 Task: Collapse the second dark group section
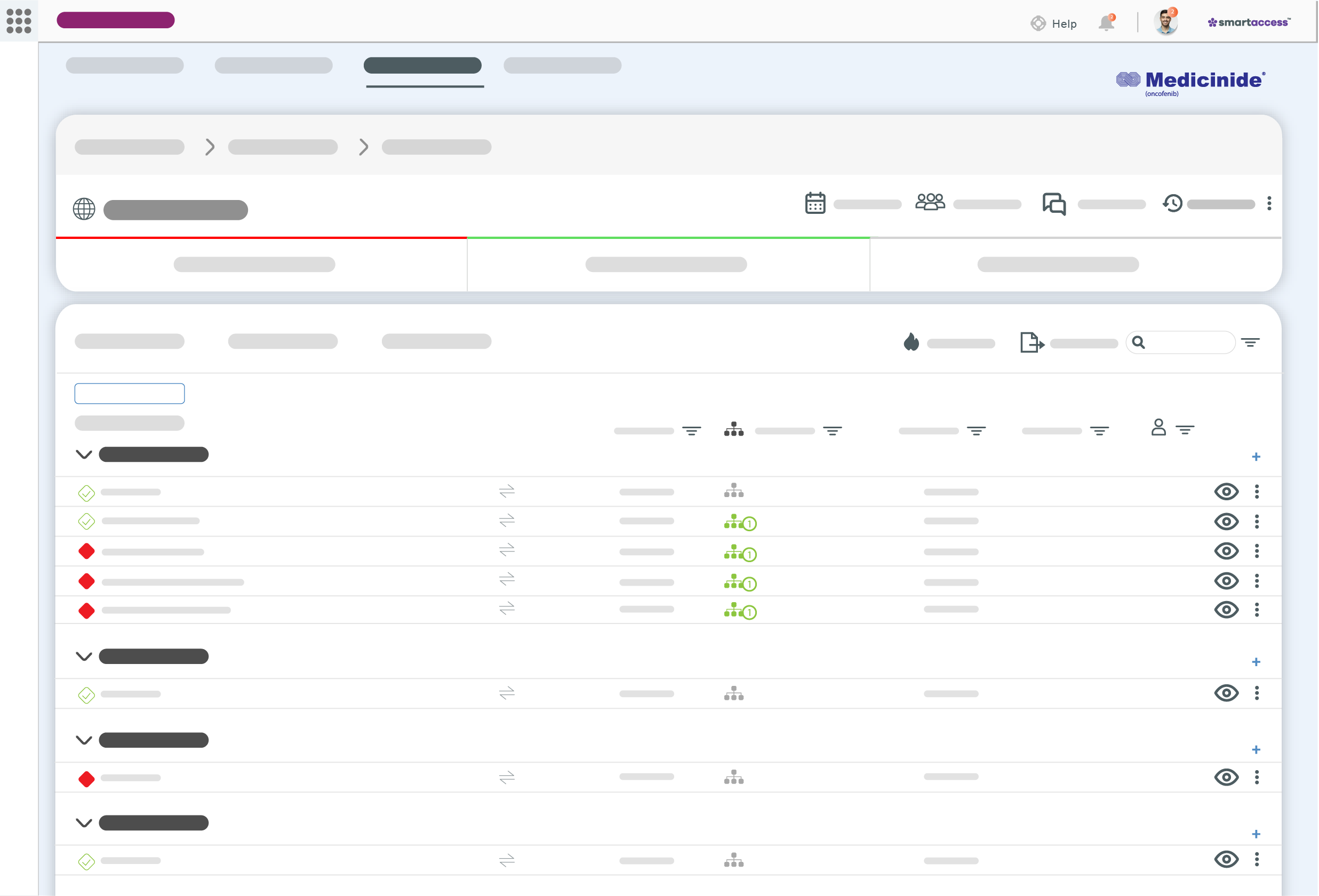85,657
